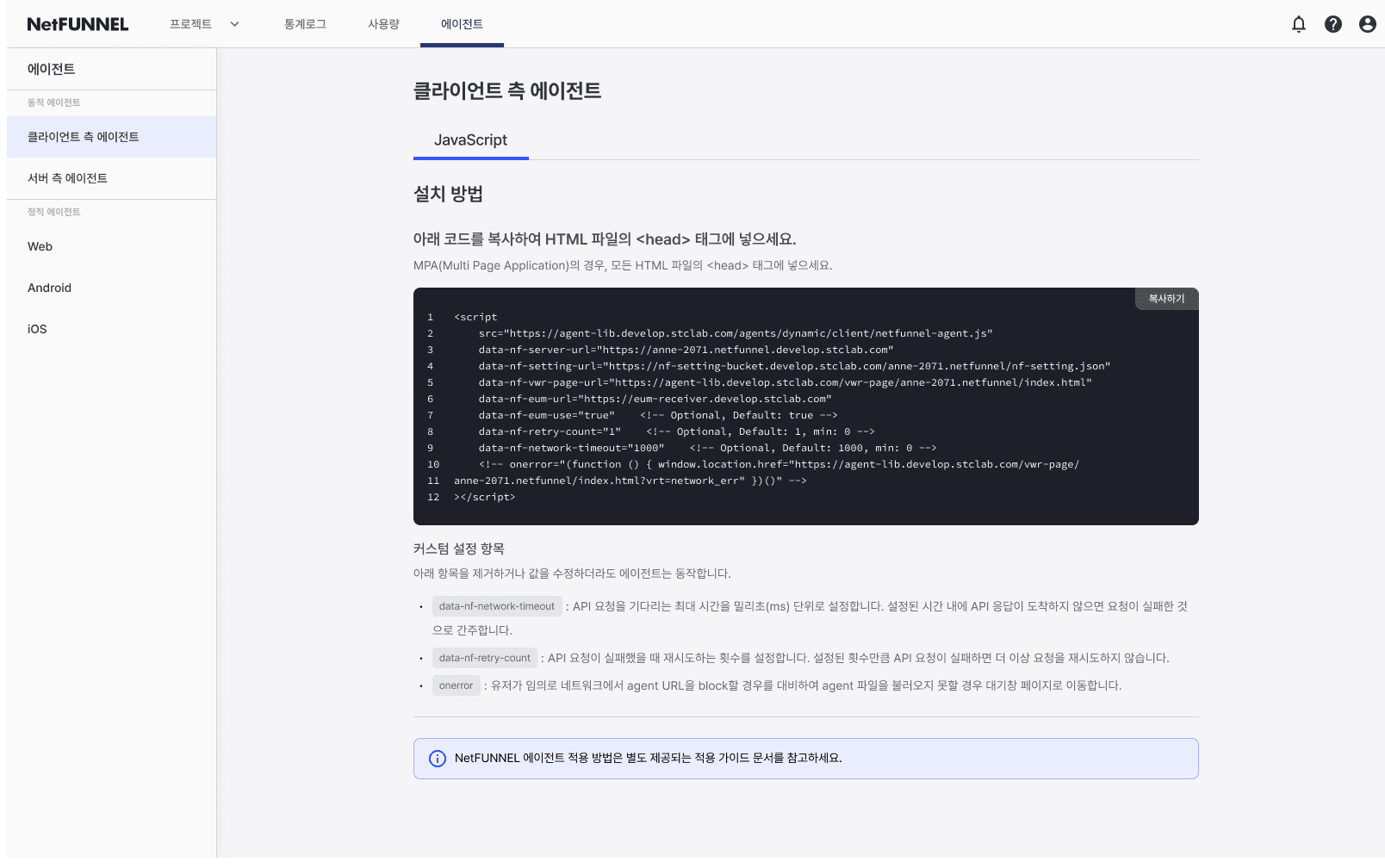The image size is (1385, 868).
Task: Click code line 2 with agent src URL
Action: pyautogui.click(x=736, y=333)
